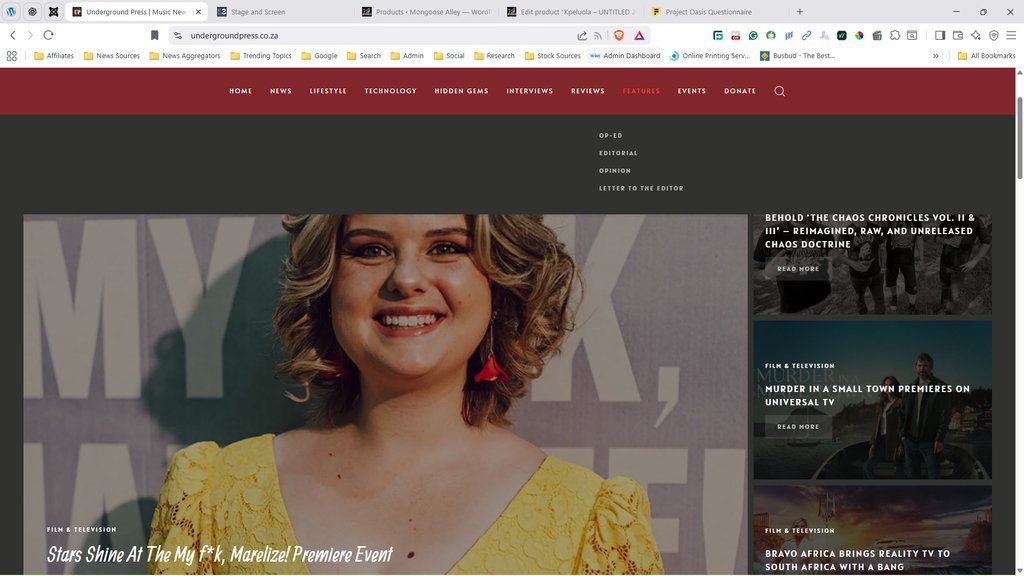This screenshot has width=1024, height=576.
Task: Click the vertical page scrollbar thumb
Action: [1019, 137]
